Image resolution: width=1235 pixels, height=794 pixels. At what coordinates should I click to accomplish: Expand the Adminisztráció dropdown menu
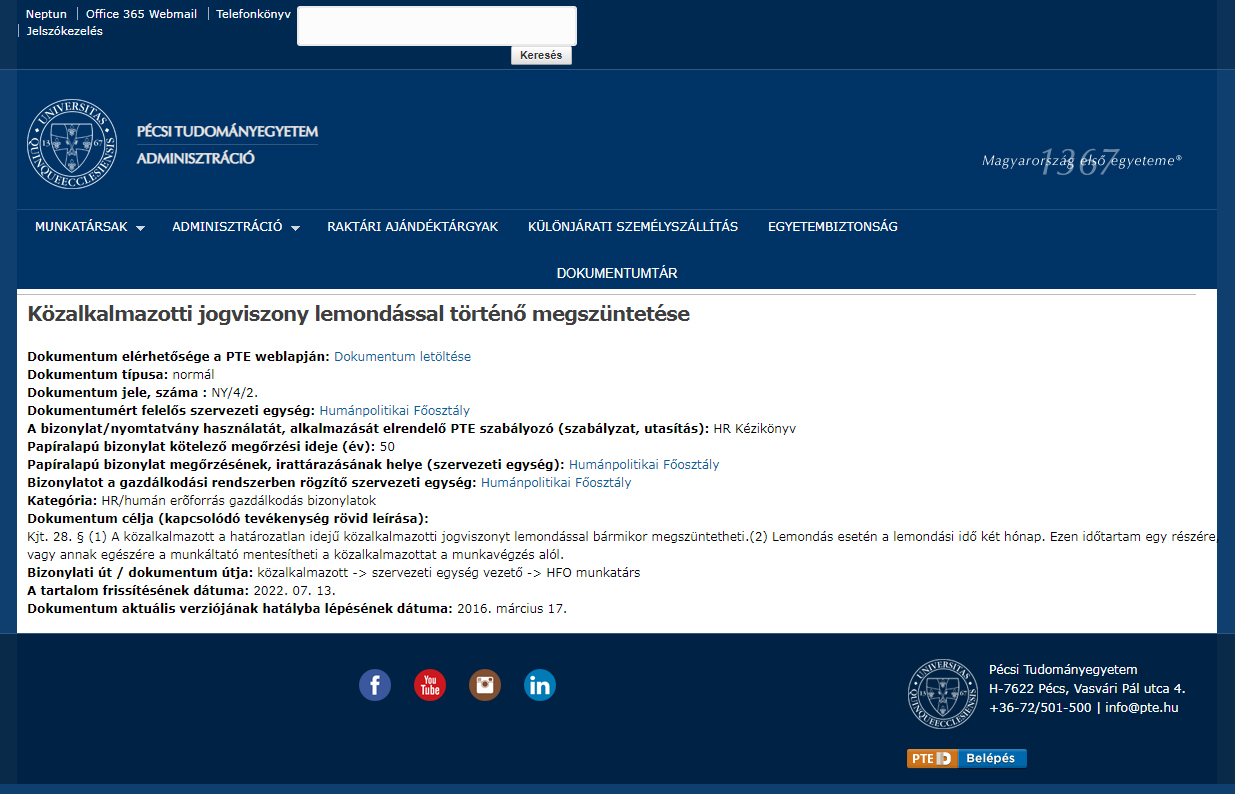click(x=235, y=227)
